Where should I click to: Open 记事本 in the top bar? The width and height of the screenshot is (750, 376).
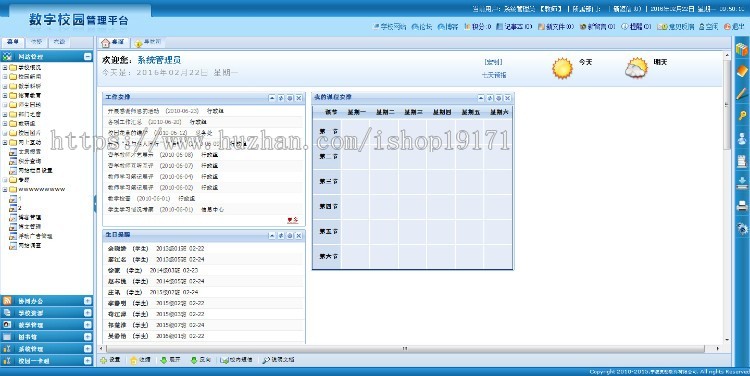point(514,27)
